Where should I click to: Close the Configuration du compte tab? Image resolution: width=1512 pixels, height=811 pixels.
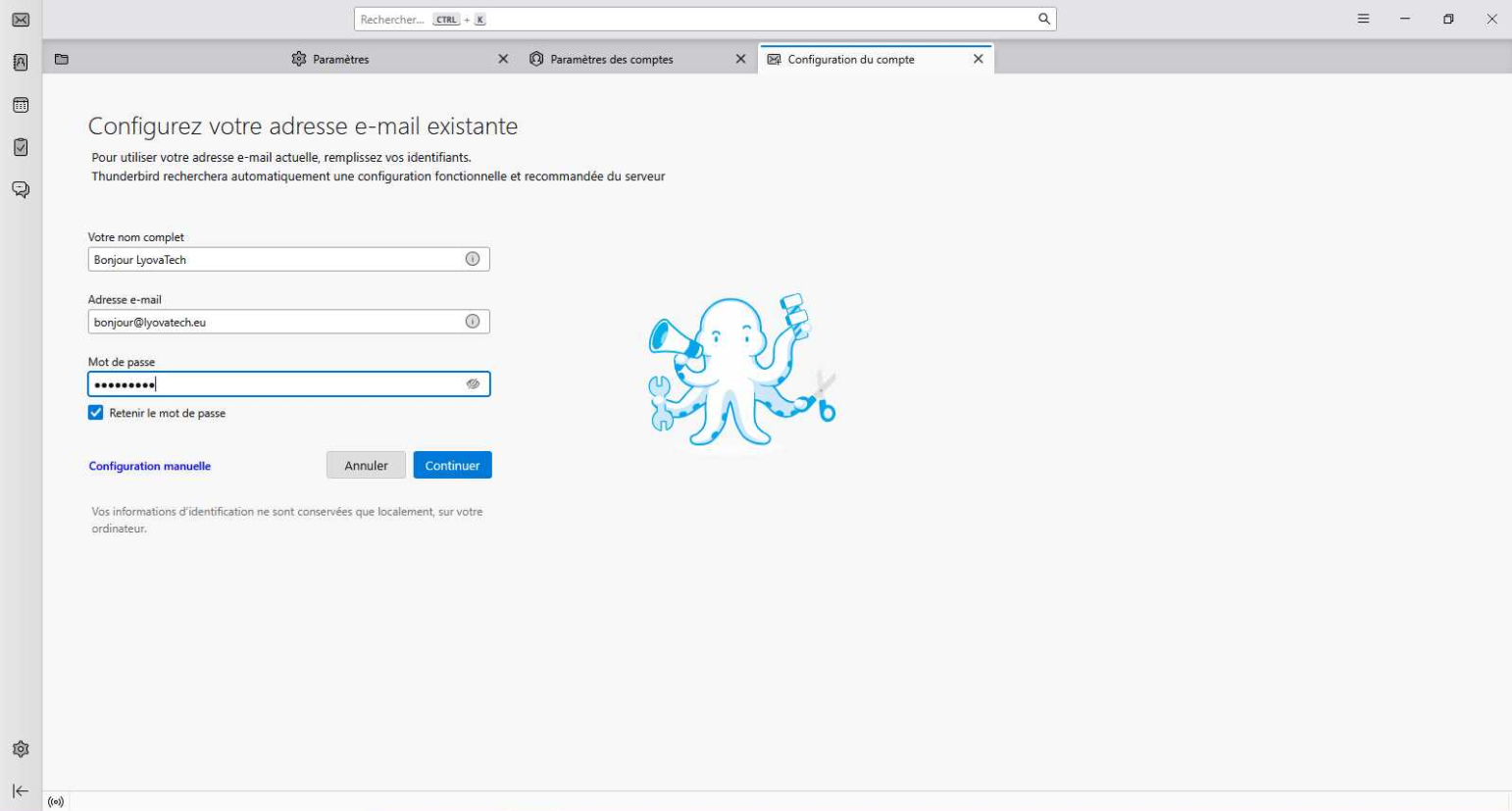(978, 59)
